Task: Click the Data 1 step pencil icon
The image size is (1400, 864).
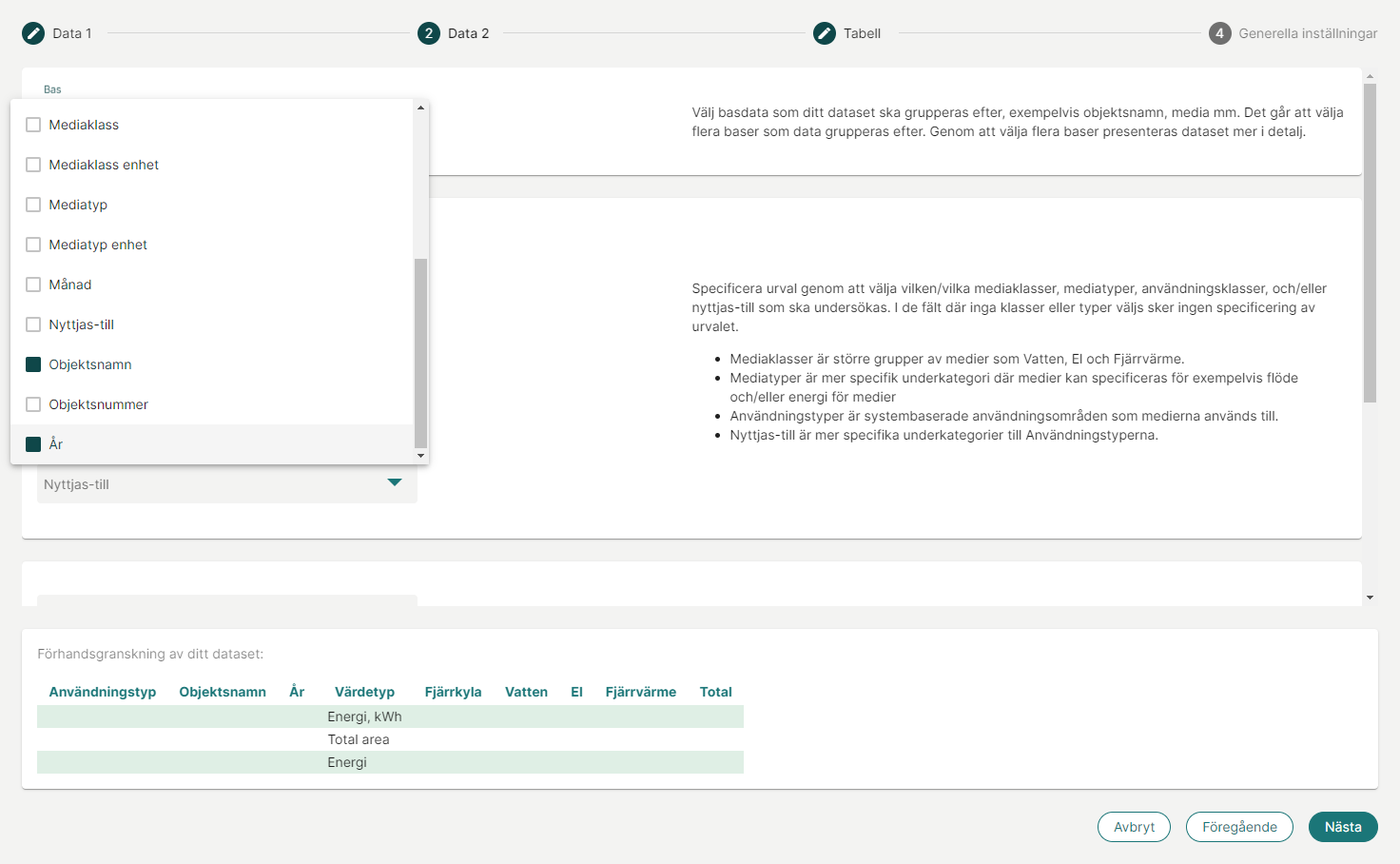Action: coord(33,33)
